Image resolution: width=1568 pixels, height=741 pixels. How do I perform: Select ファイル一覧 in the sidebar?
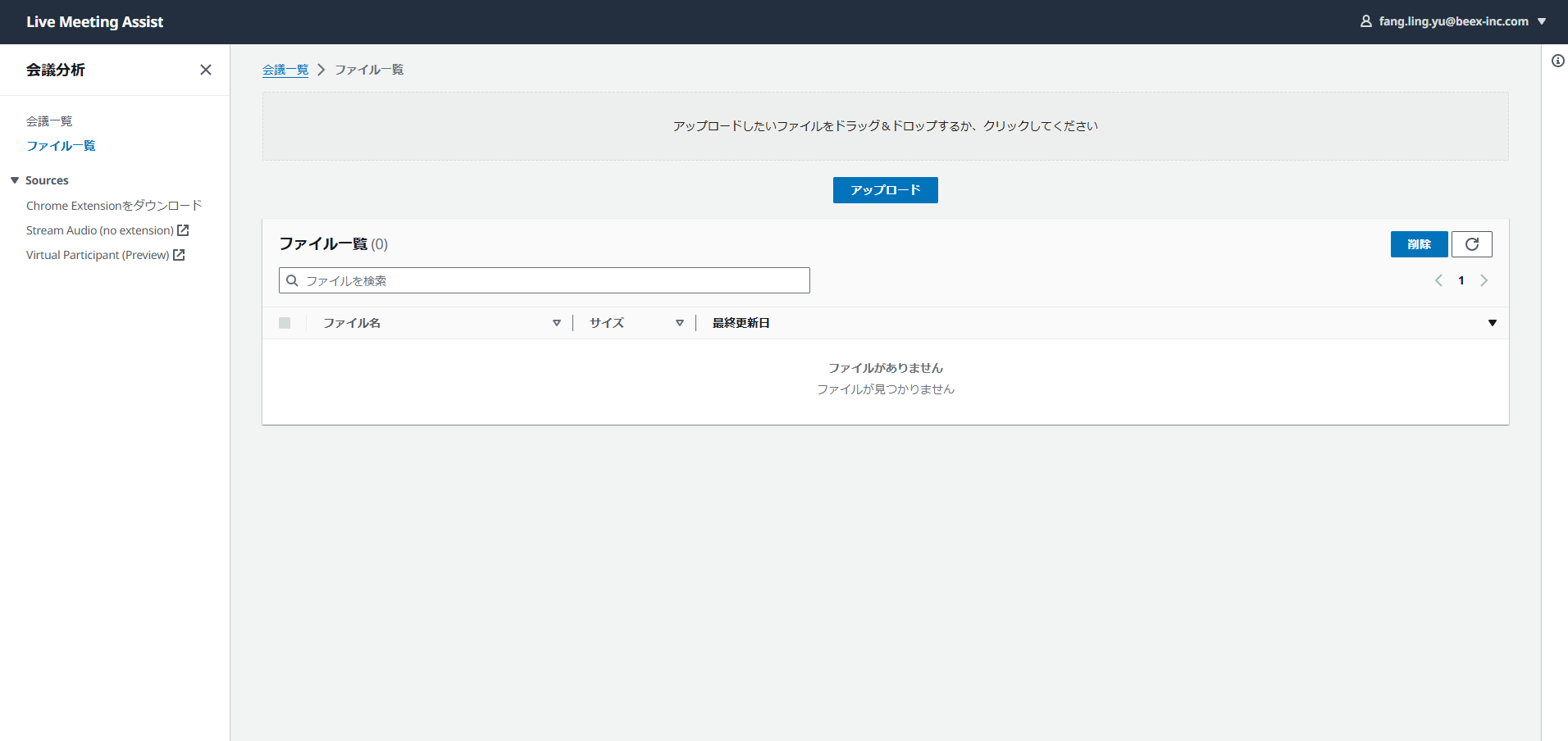tap(61, 146)
